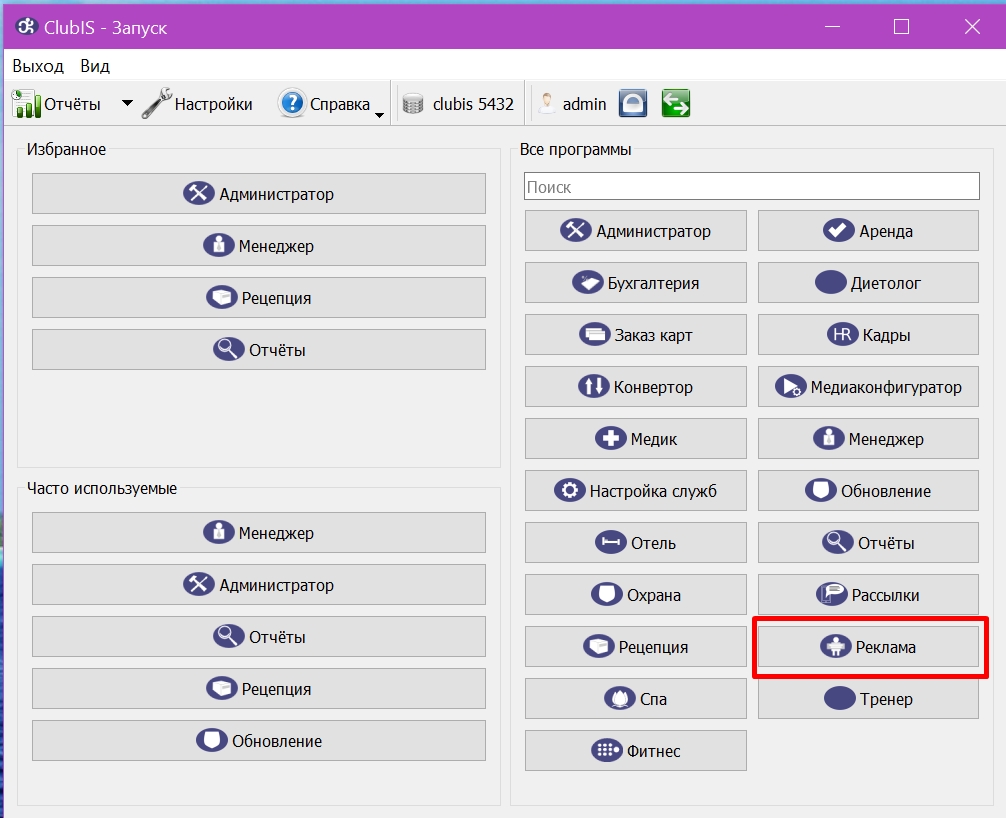Click in the Поиск search field

pyautogui.click(x=751, y=186)
